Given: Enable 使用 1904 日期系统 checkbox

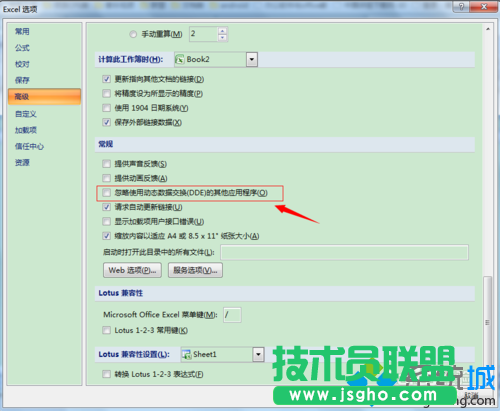Looking at the screenshot, I should 106,108.
